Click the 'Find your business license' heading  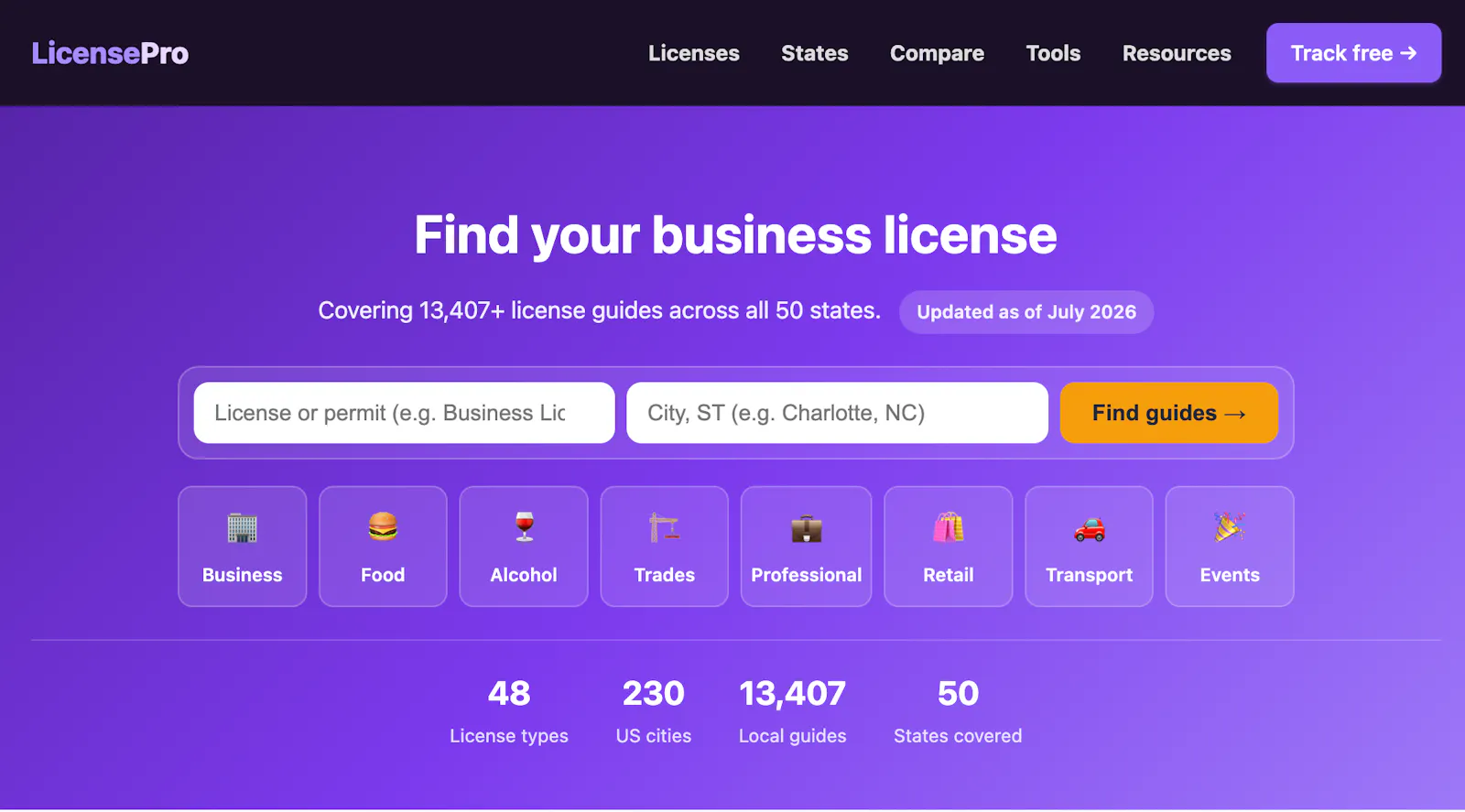click(735, 235)
